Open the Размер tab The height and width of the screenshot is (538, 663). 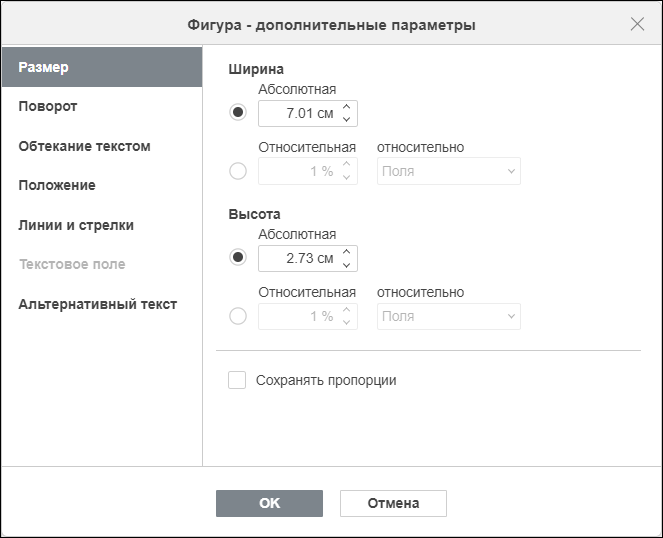click(102, 67)
